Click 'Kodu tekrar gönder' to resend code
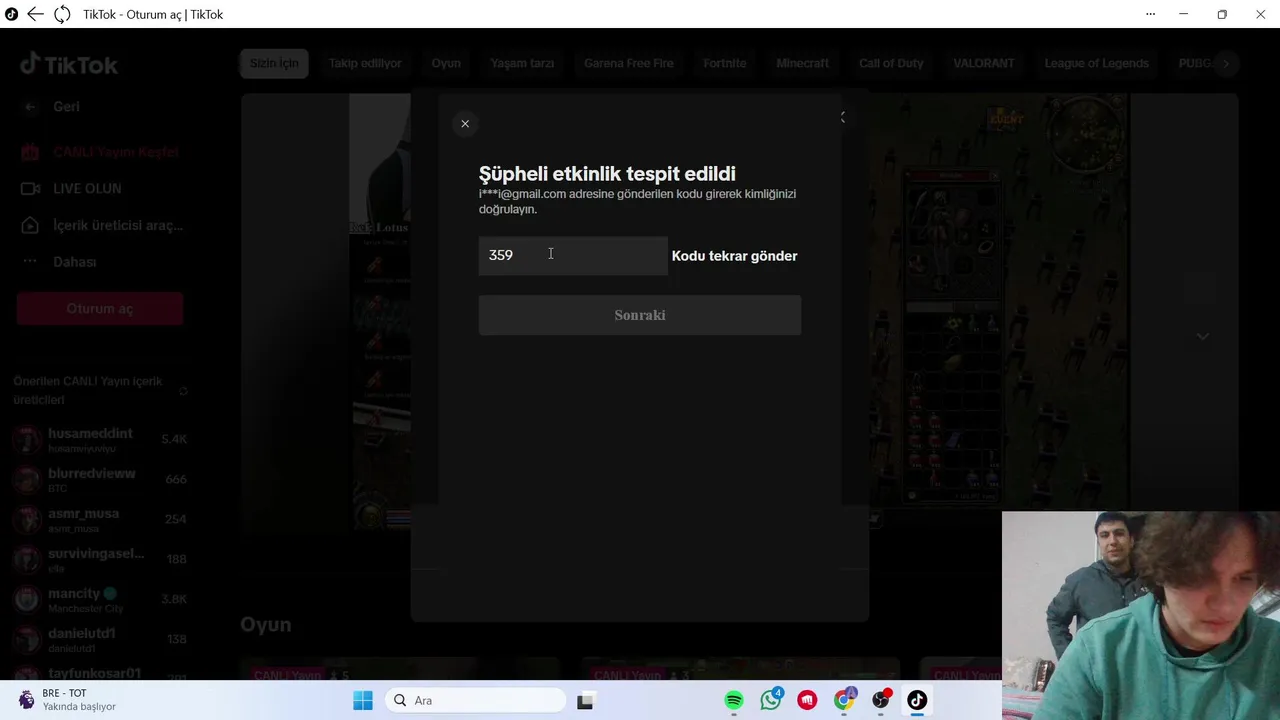Viewport: 1280px width, 720px height. tap(734, 256)
